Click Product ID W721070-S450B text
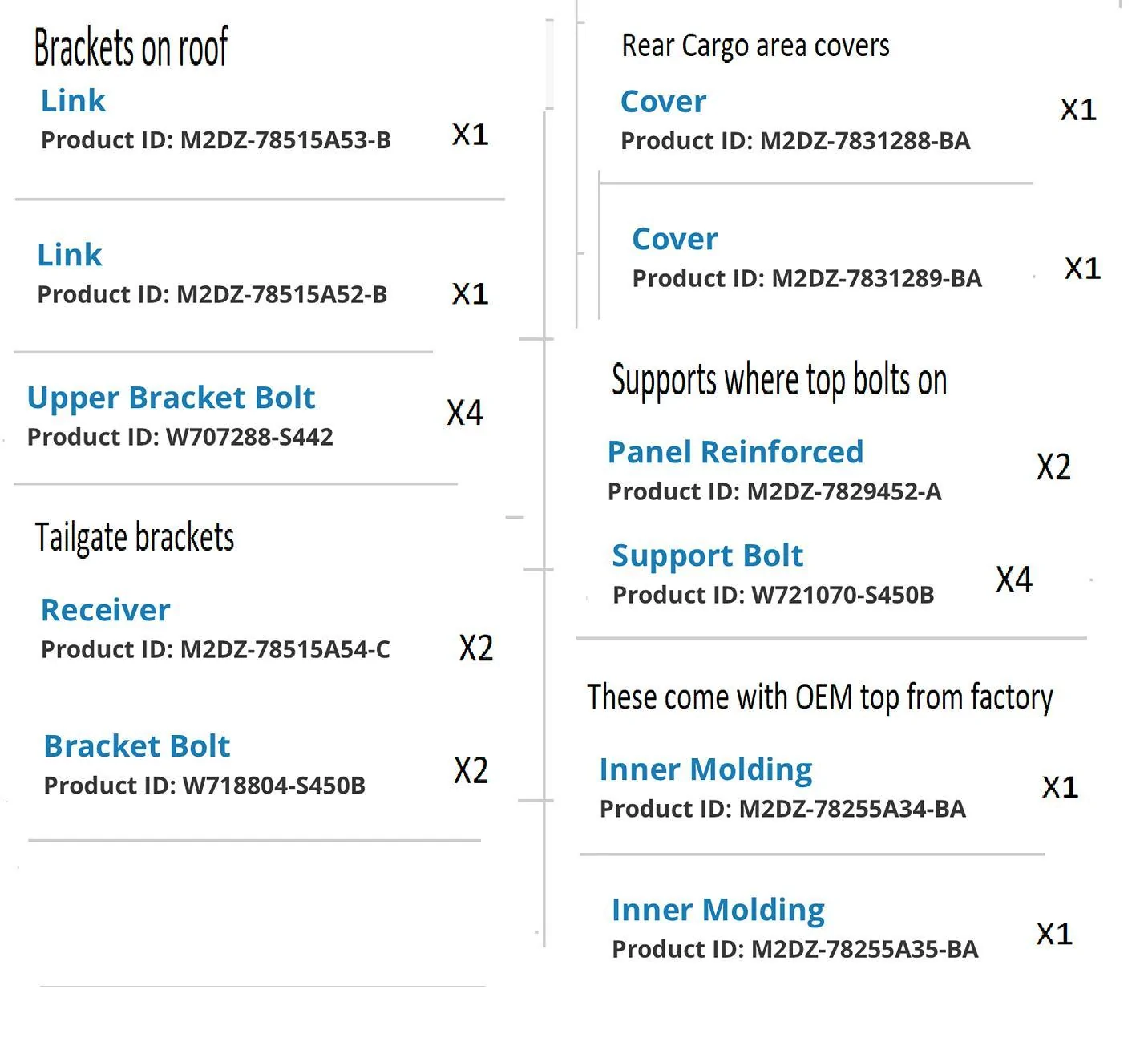1148x1042 pixels. click(773, 595)
